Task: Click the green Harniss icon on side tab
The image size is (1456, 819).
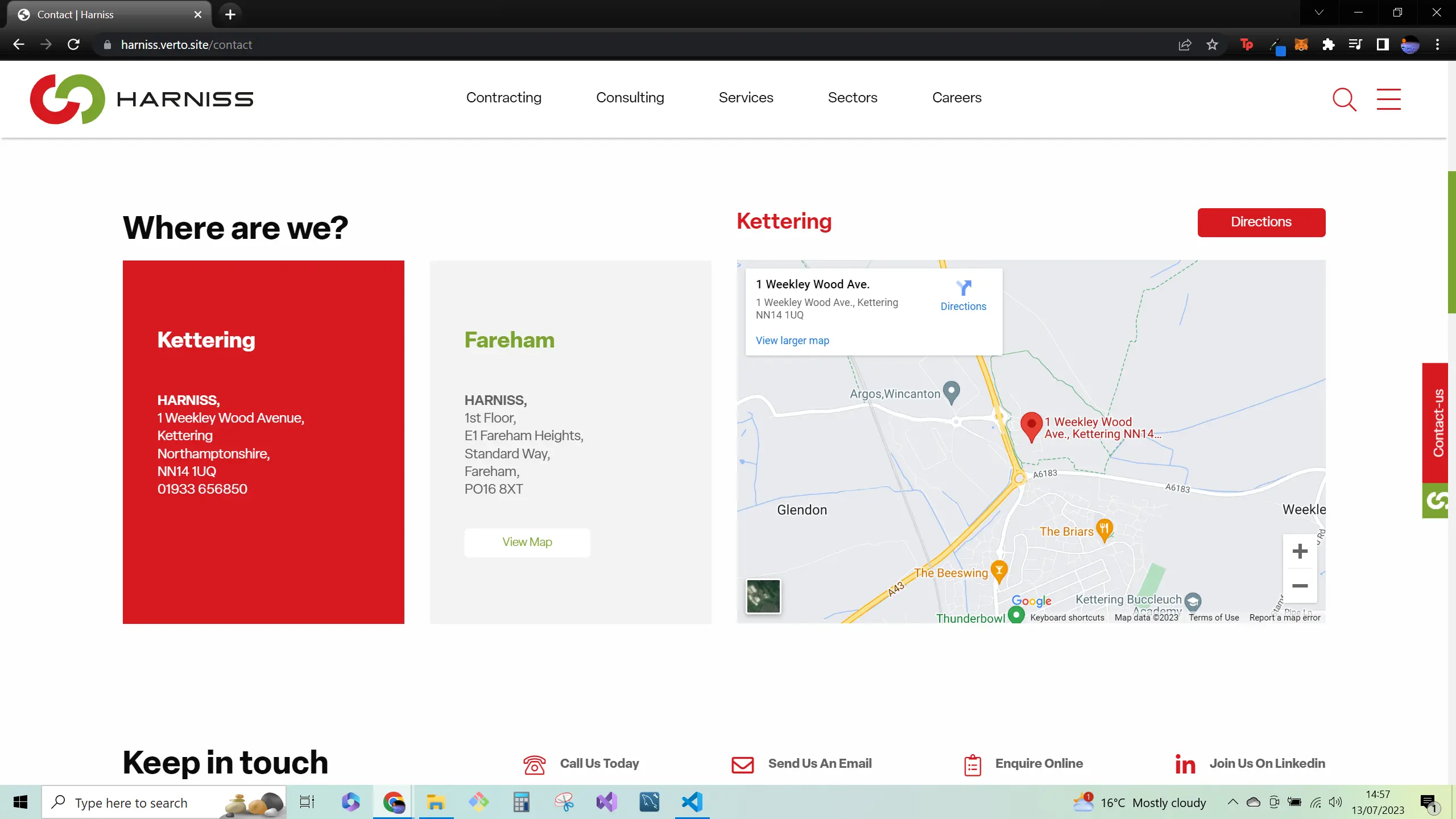Action: click(x=1437, y=500)
